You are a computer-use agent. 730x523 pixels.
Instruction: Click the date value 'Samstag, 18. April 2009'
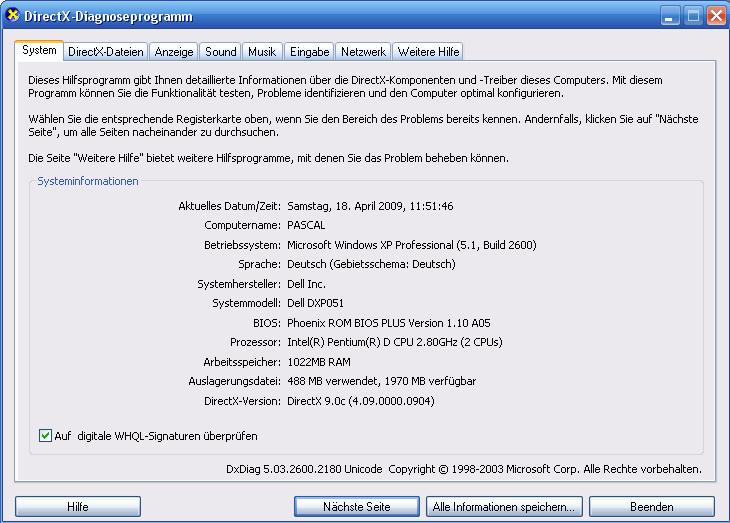click(x=370, y=206)
